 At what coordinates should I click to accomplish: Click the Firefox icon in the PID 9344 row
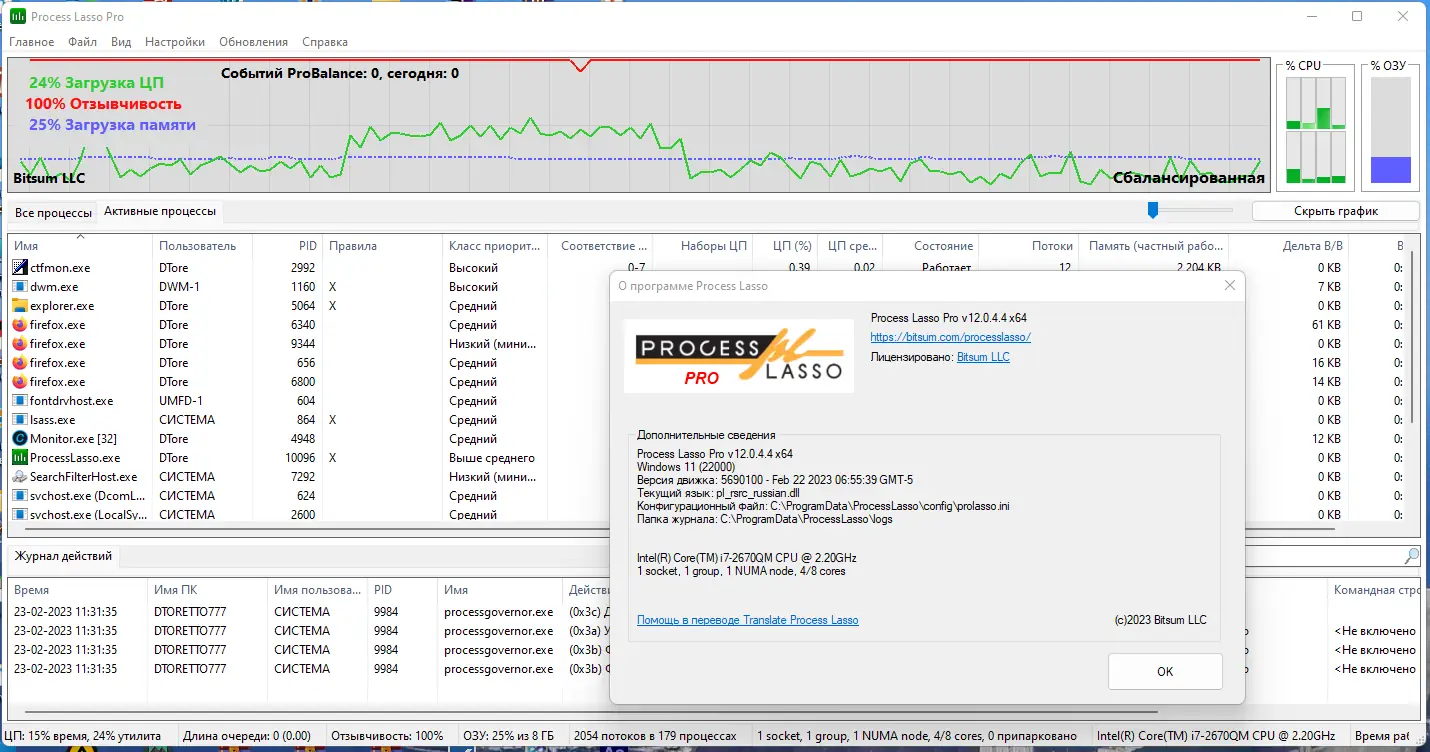click(20, 343)
